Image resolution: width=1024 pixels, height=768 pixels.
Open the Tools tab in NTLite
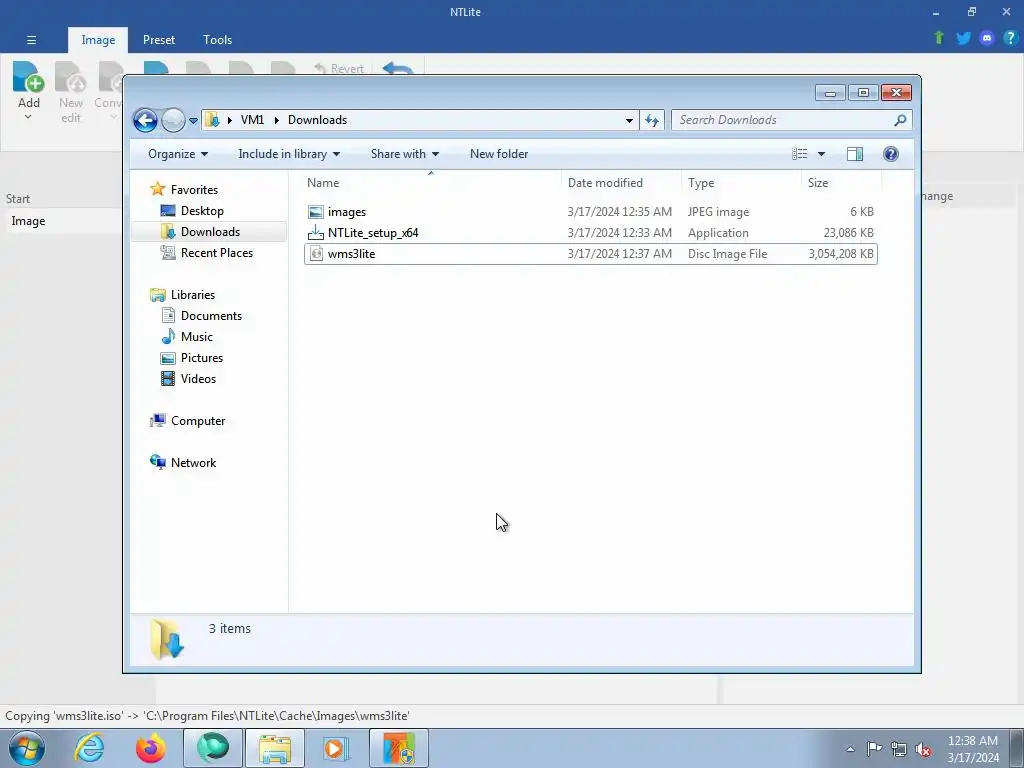point(217,40)
